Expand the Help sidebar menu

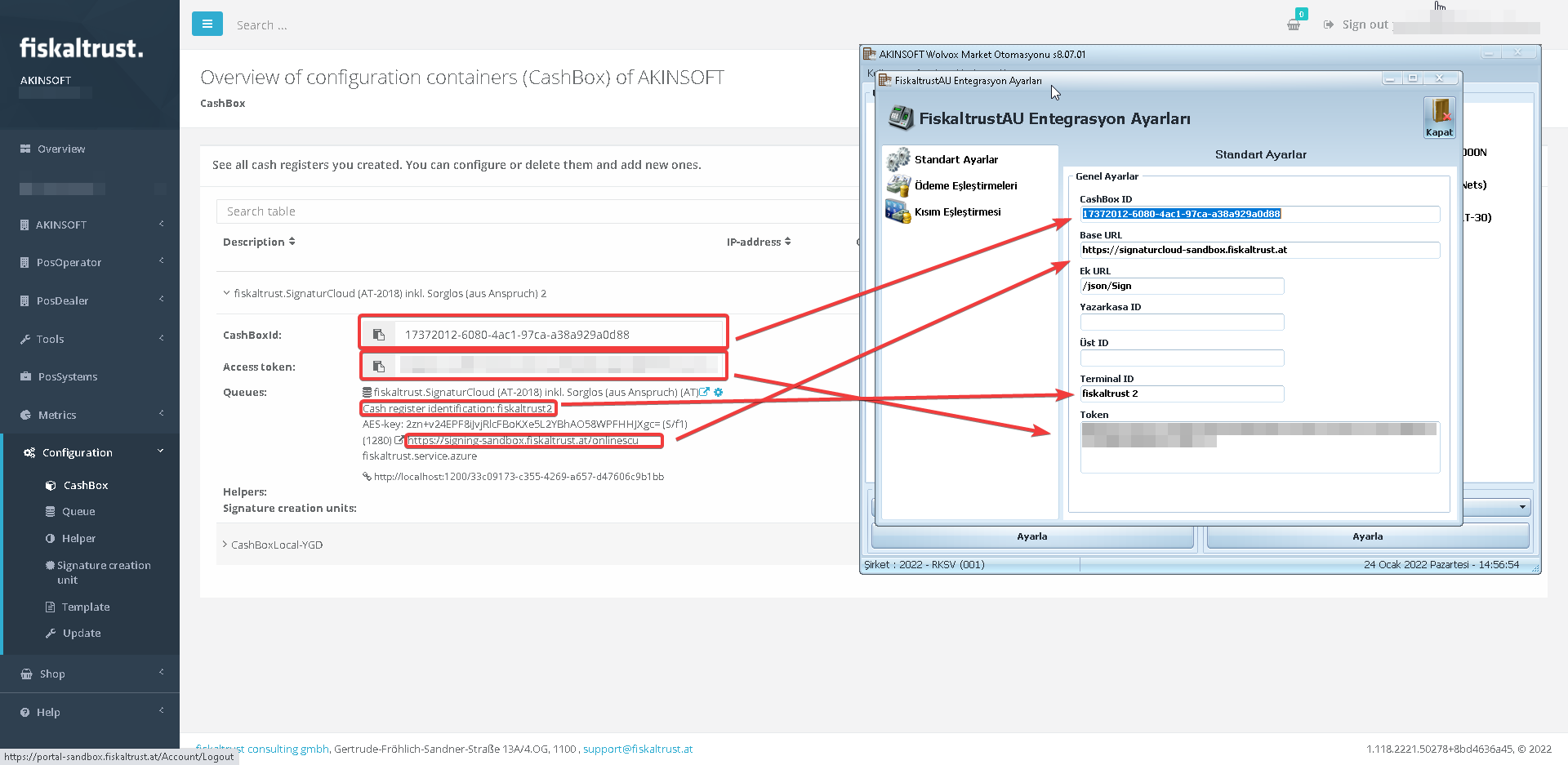point(90,712)
